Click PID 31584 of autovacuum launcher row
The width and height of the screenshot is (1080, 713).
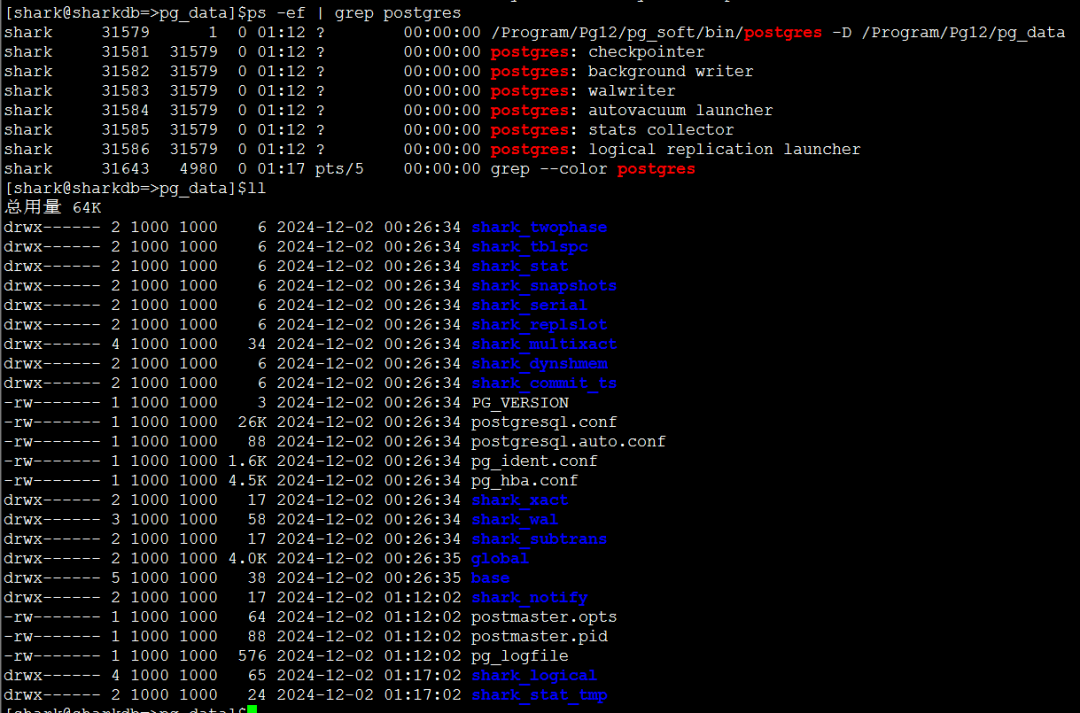click(125, 110)
